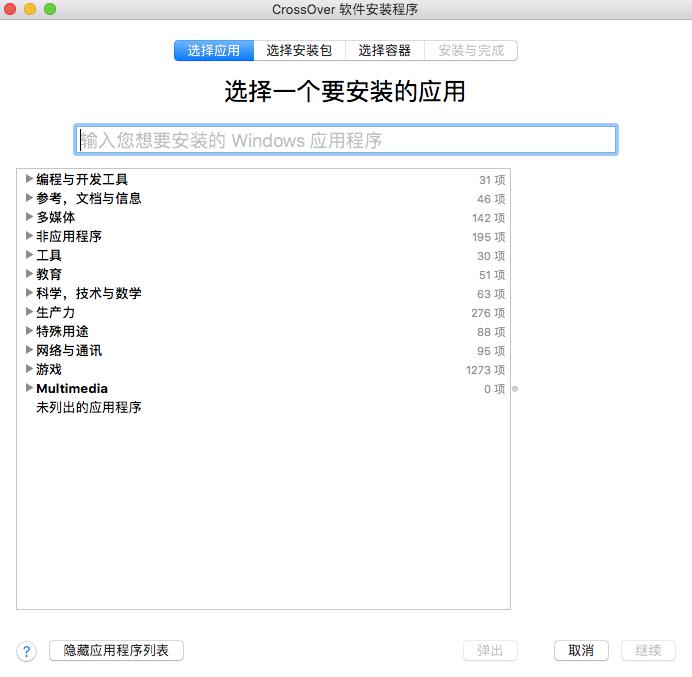Focus the Windows 应用程序 search field
692x677 pixels.
point(346,140)
